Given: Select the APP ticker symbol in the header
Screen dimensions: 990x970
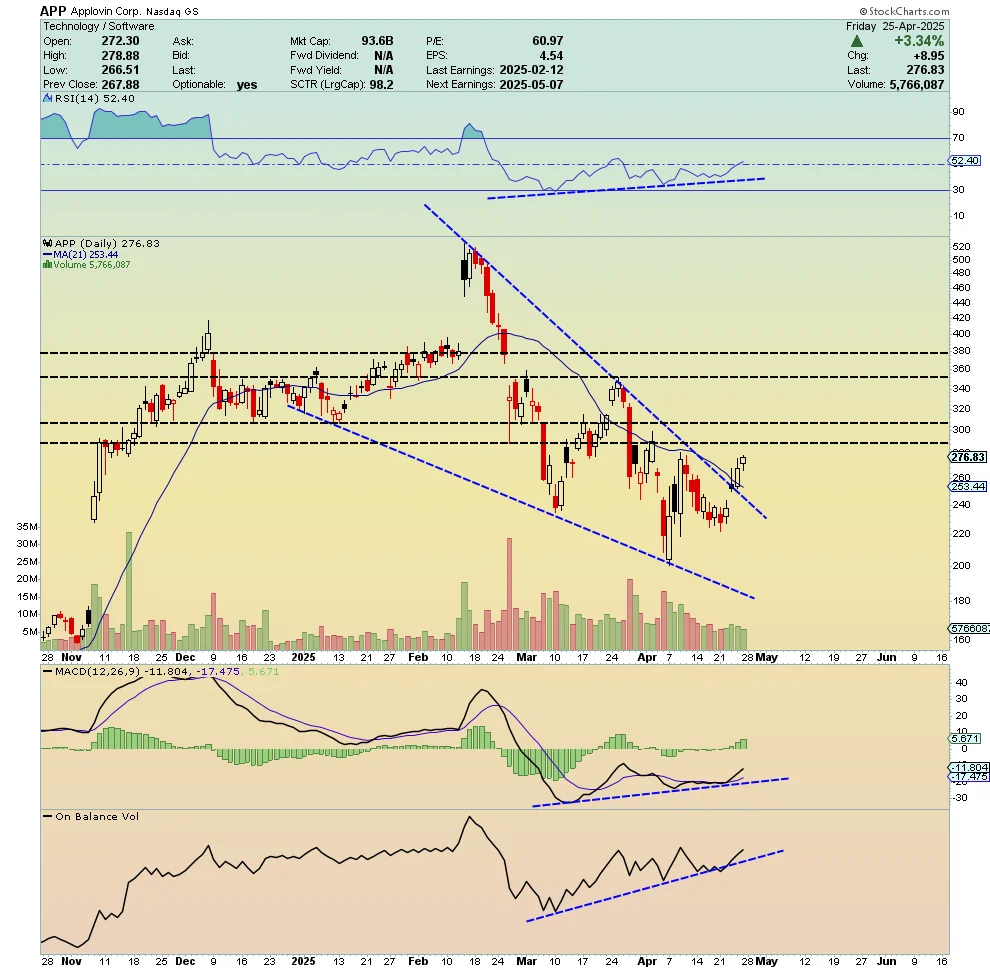Looking at the screenshot, I should [53, 11].
